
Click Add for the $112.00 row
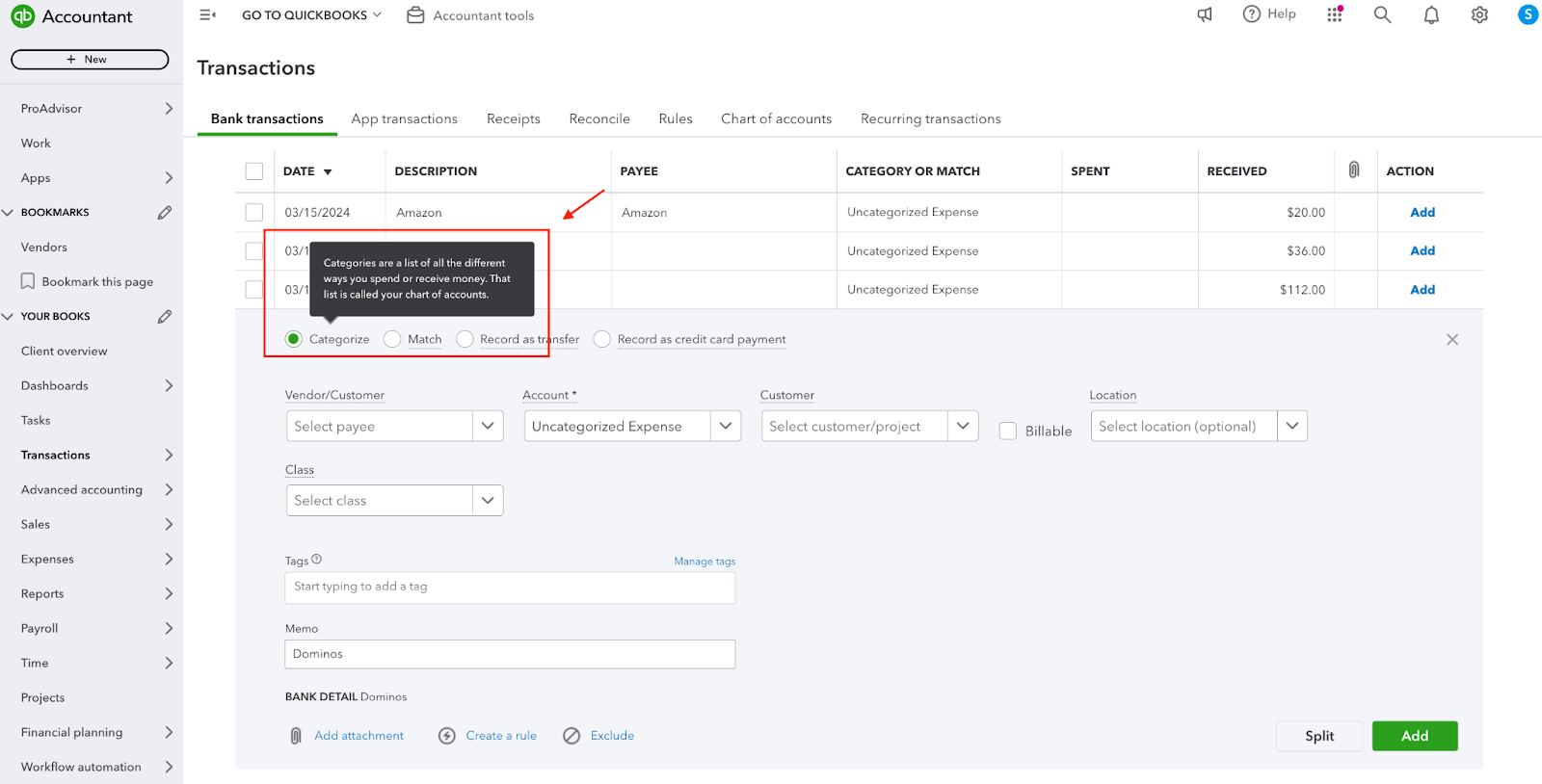1422,289
